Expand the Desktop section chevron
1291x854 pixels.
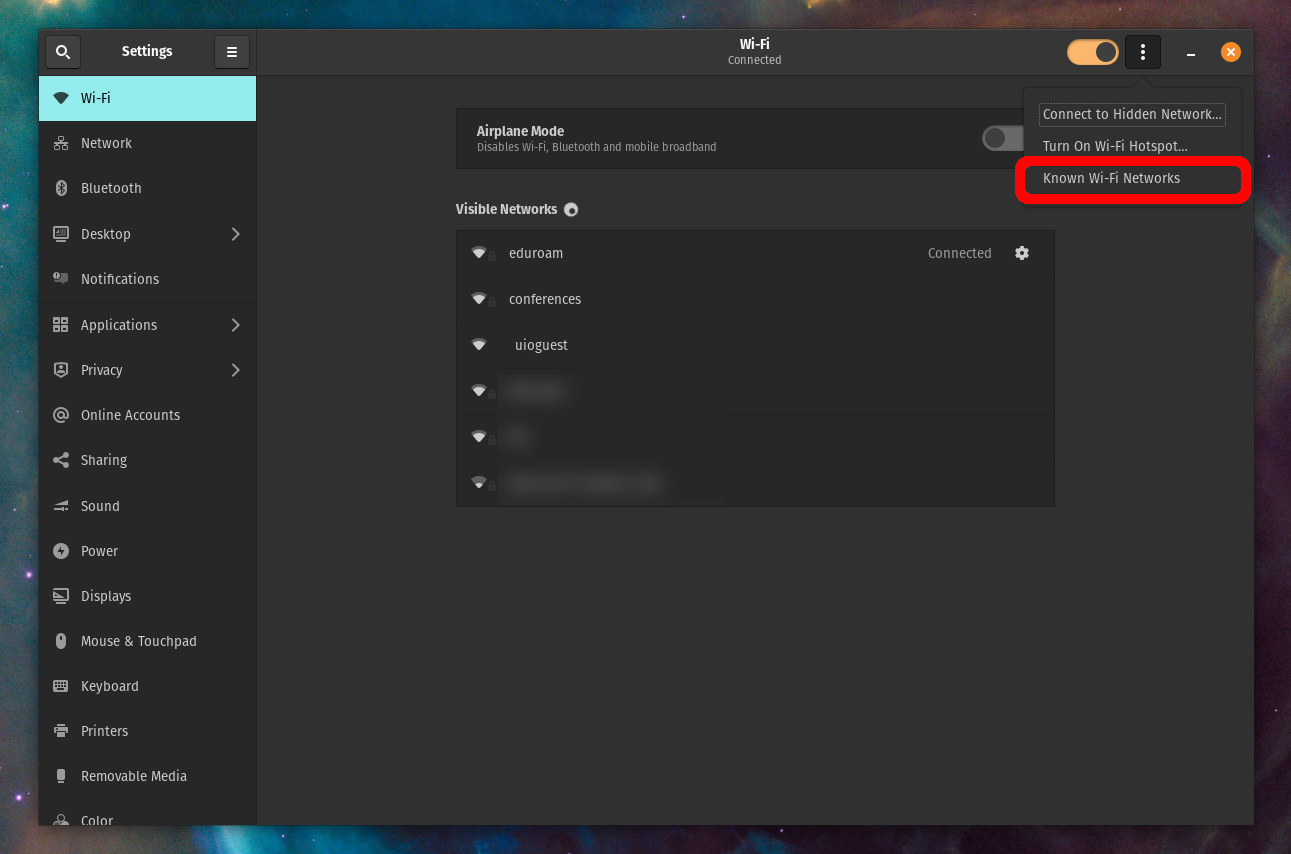click(x=236, y=234)
